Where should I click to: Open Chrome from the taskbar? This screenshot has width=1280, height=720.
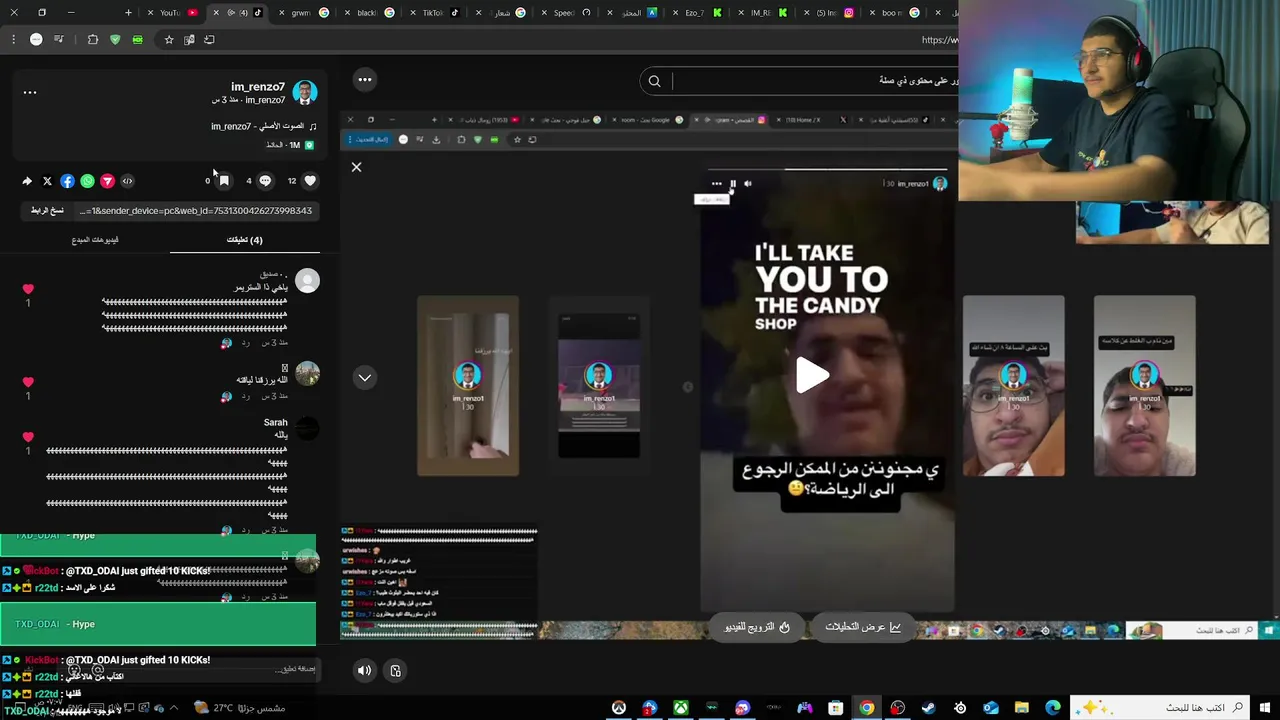pos(867,708)
